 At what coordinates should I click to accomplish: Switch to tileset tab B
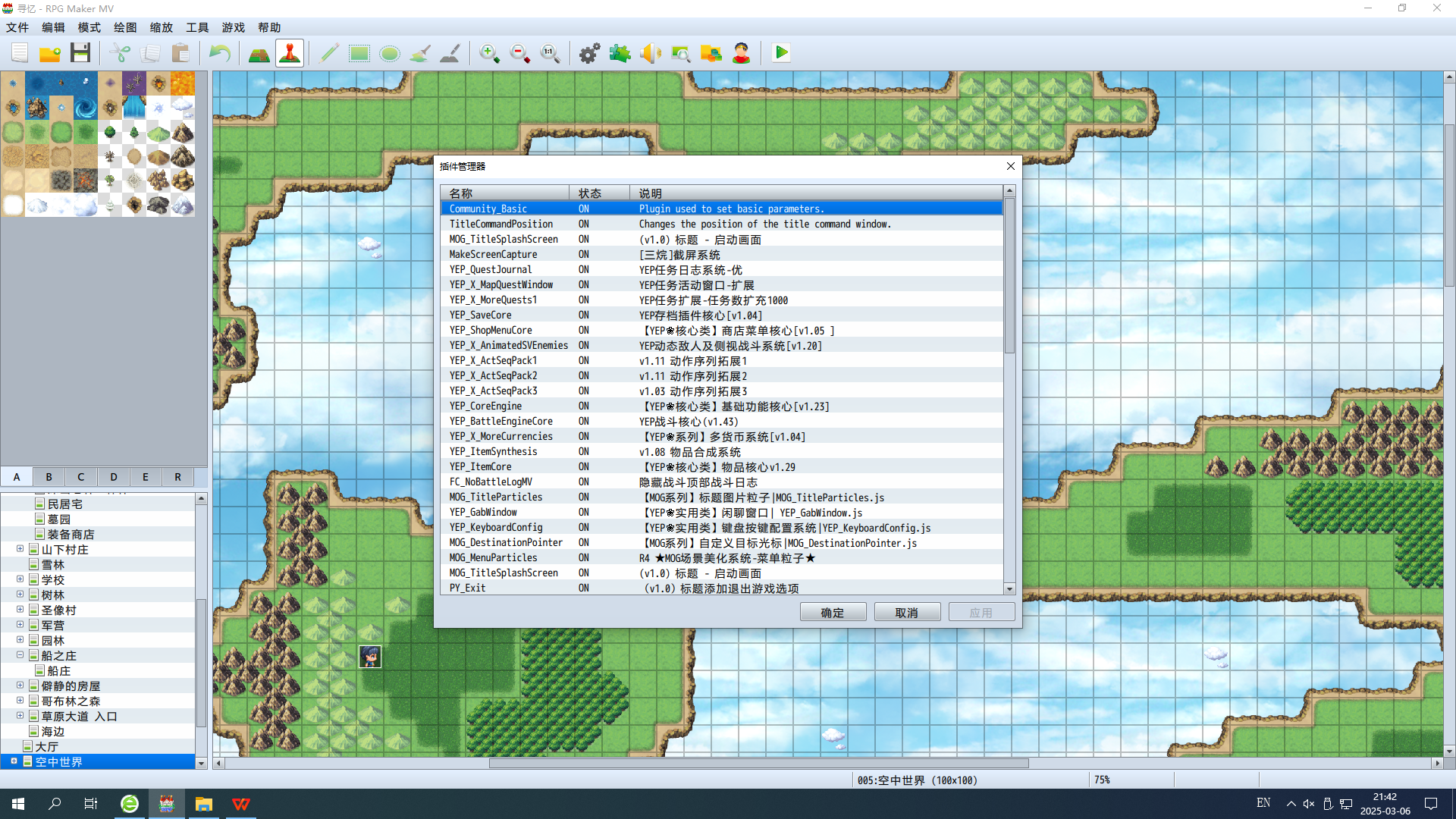[49, 477]
